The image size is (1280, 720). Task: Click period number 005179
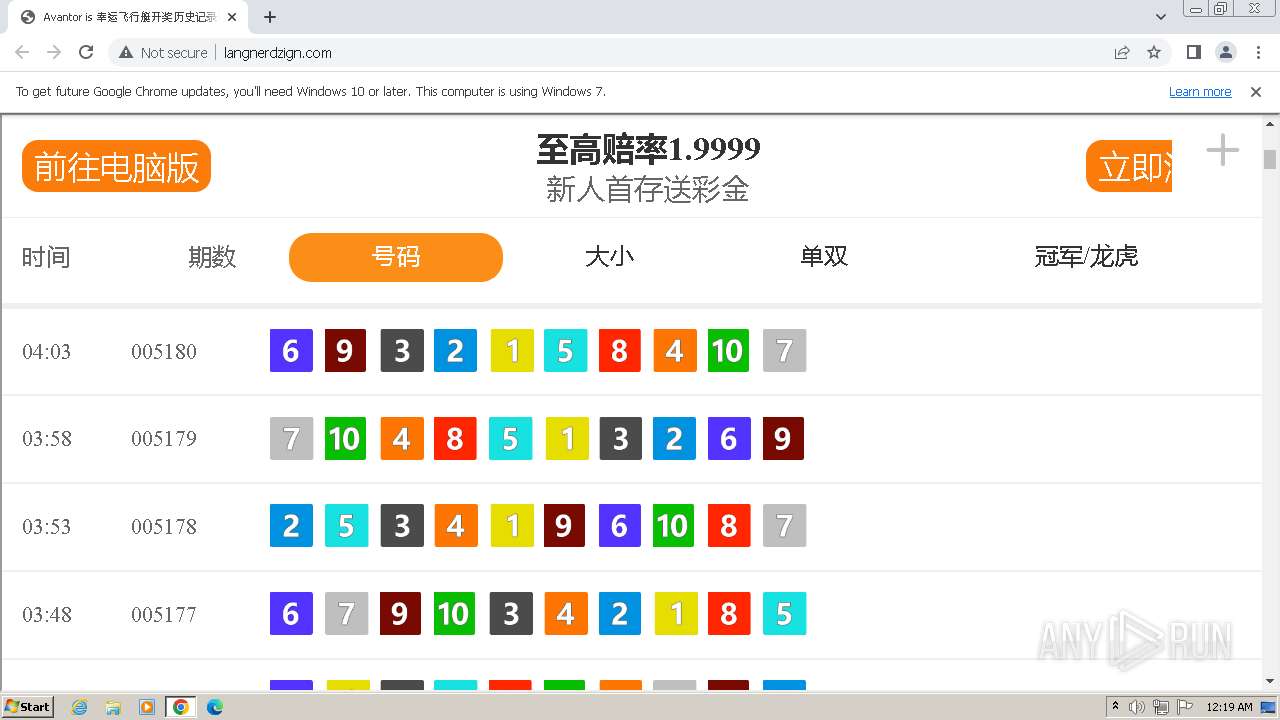pos(164,438)
